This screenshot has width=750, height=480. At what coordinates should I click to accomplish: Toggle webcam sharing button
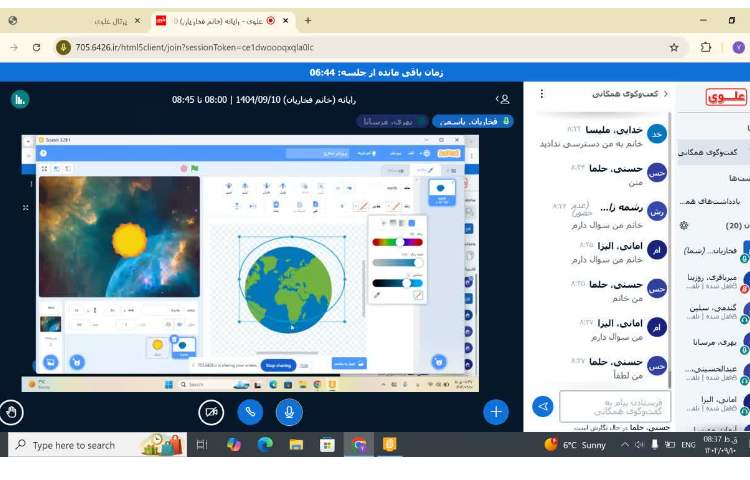point(211,412)
